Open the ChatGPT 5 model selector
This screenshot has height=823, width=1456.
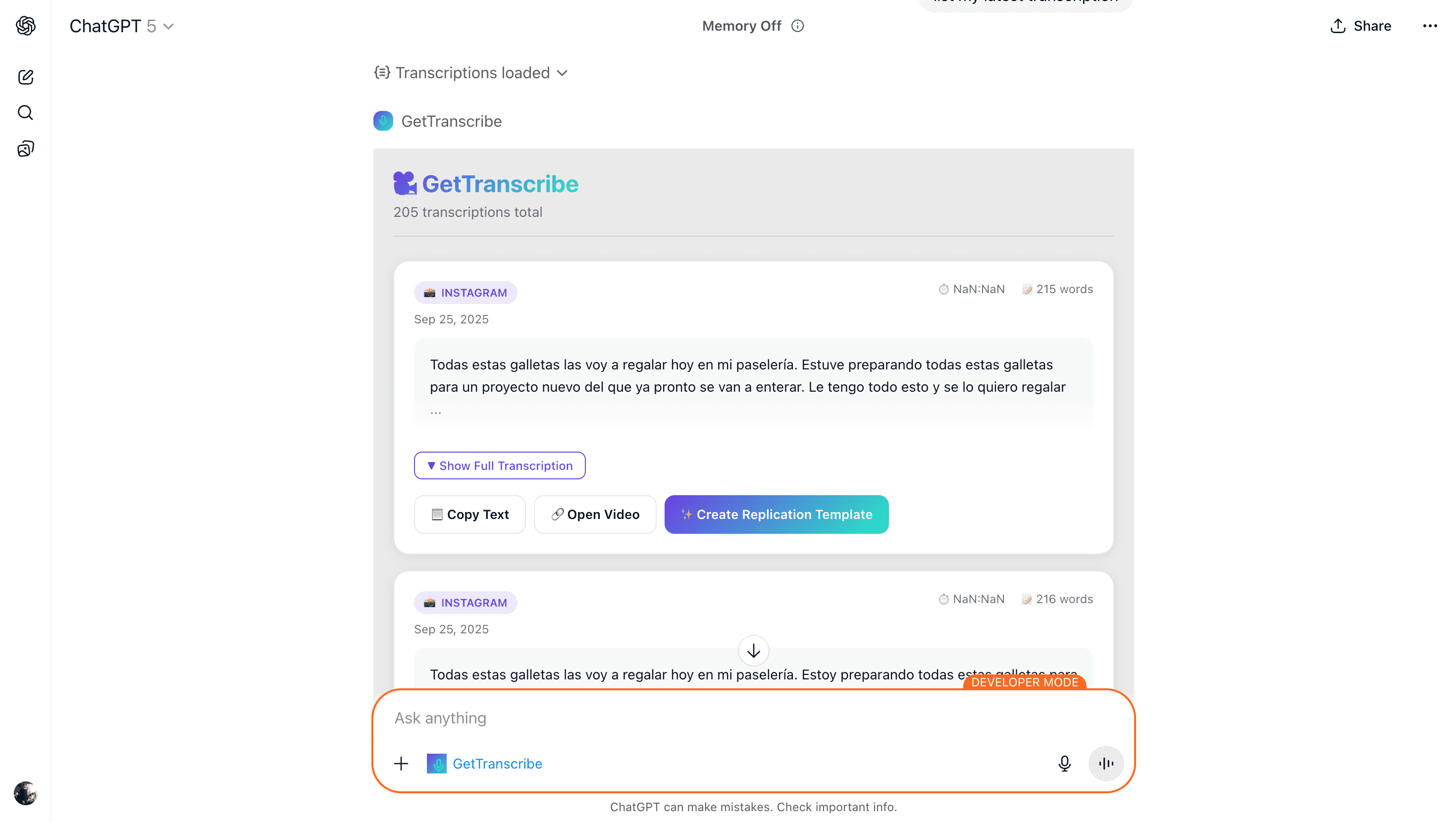tap(121, 26)
